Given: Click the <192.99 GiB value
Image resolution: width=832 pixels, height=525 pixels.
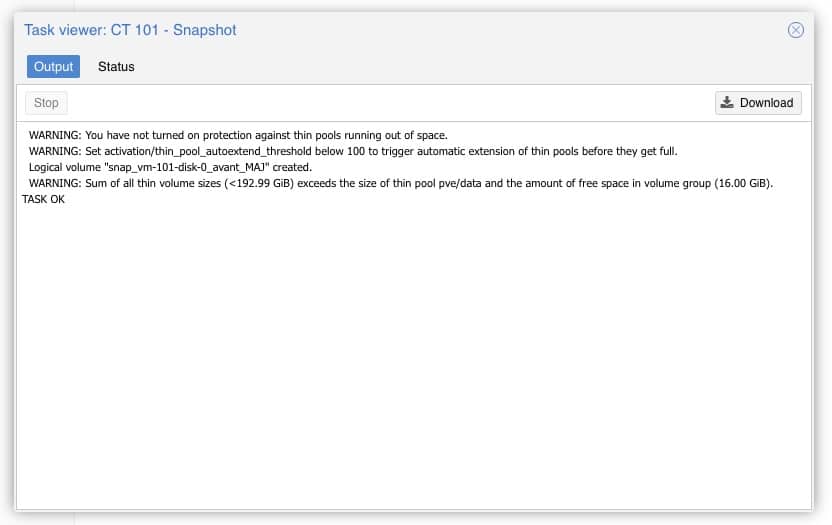Looking at the screenshot, I should [259, 183].
